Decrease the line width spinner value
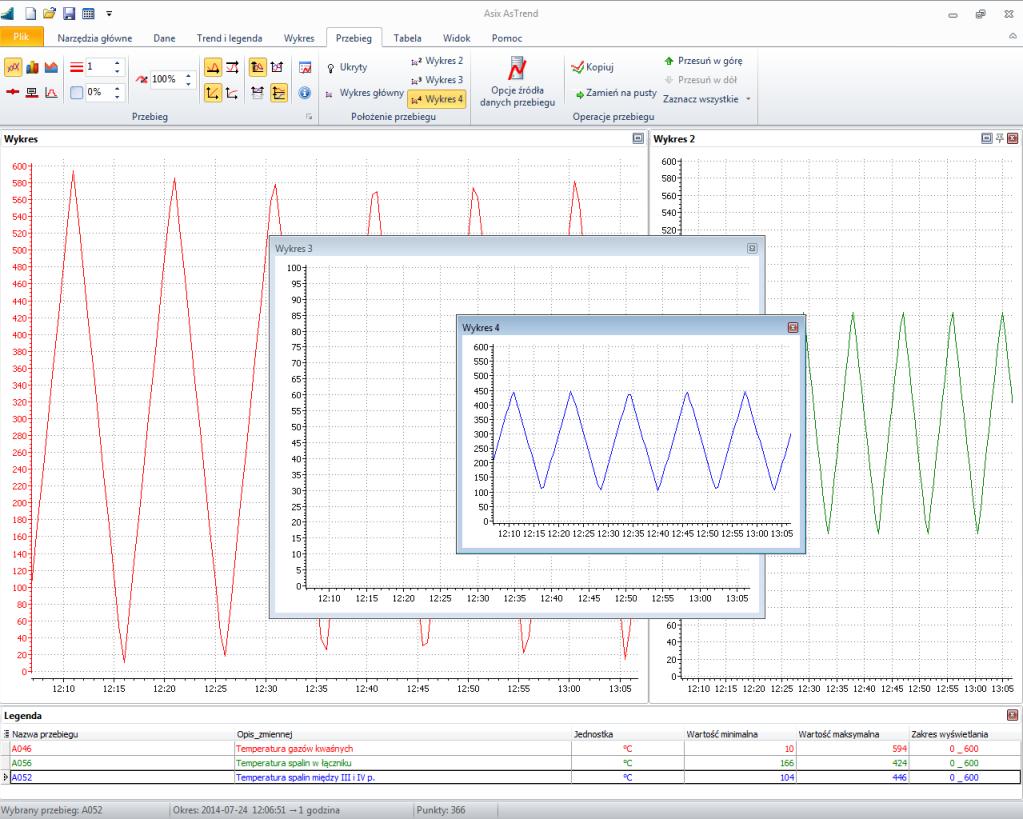The image size is (1023, 819). pos(117,71)
